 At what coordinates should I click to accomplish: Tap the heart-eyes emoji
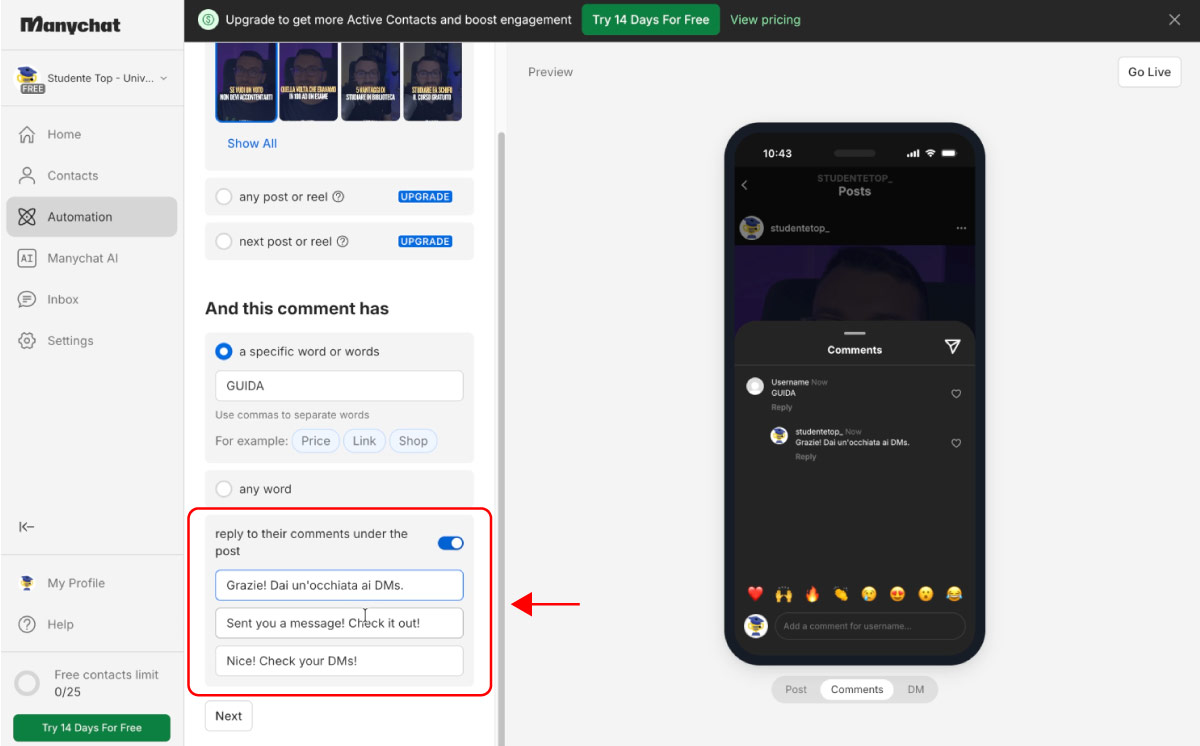(898, 594)
